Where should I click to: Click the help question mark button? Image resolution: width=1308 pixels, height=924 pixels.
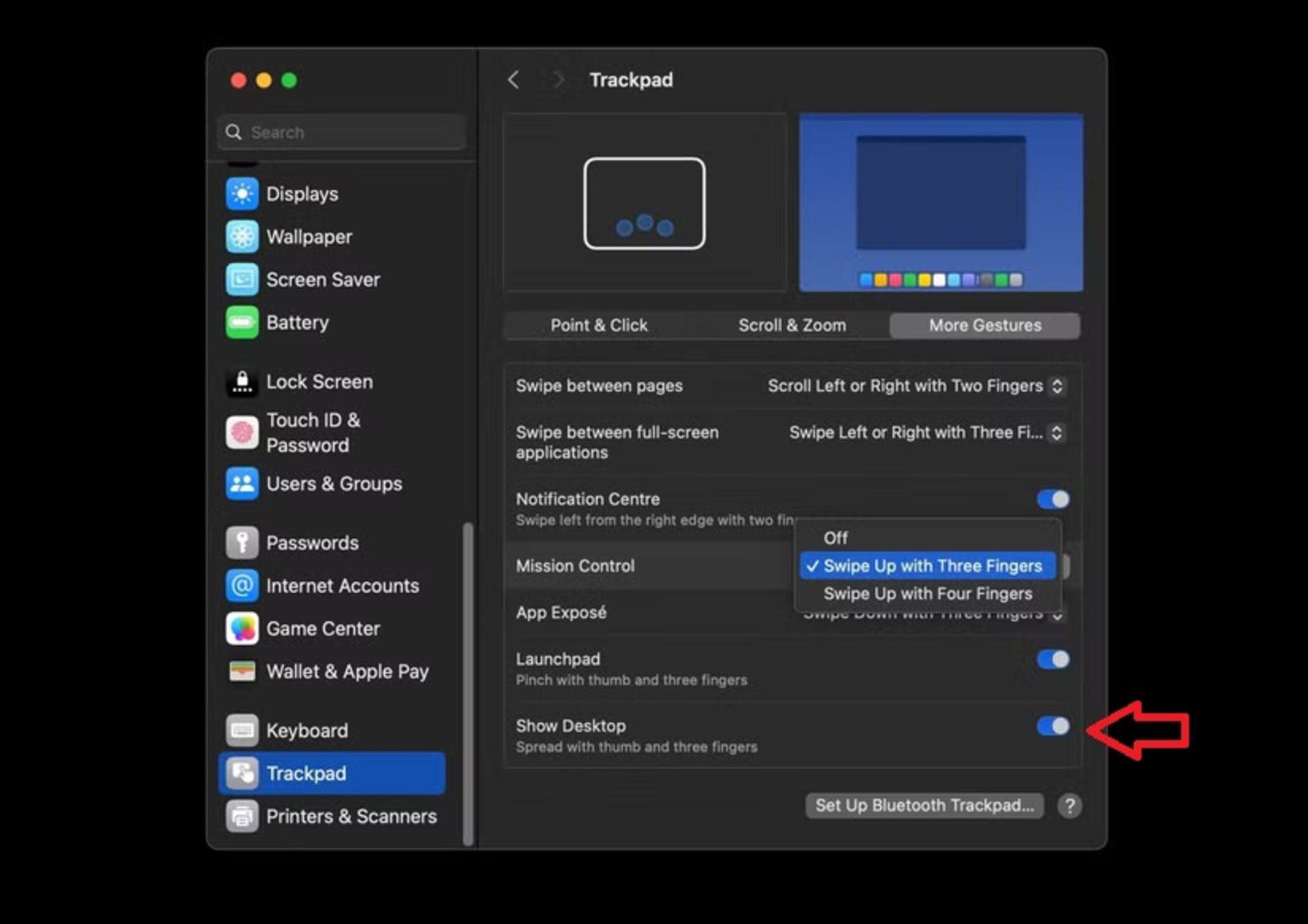(1070, 806)
